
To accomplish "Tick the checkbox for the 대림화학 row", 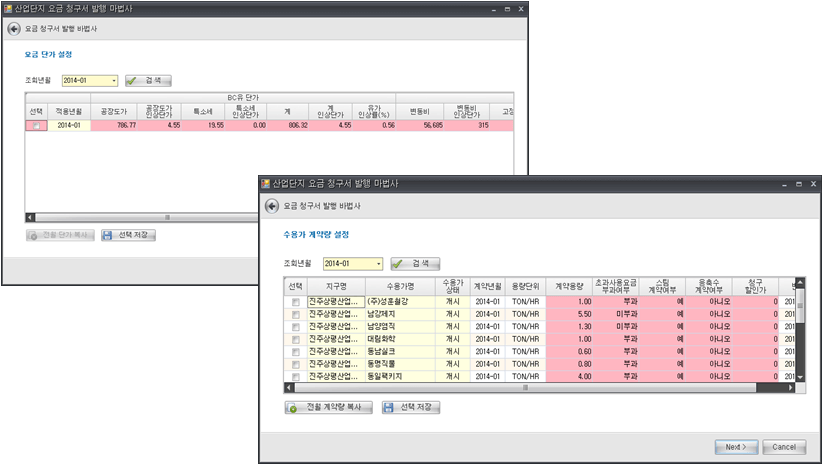I will click(x=295, y=339).
